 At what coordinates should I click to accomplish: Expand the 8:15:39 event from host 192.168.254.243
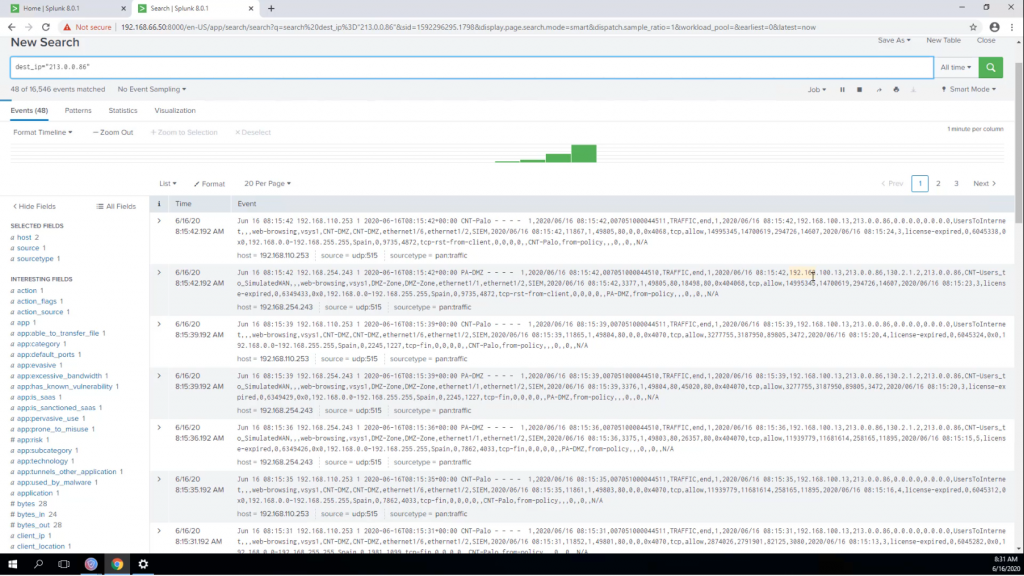[x=159, y=376]
